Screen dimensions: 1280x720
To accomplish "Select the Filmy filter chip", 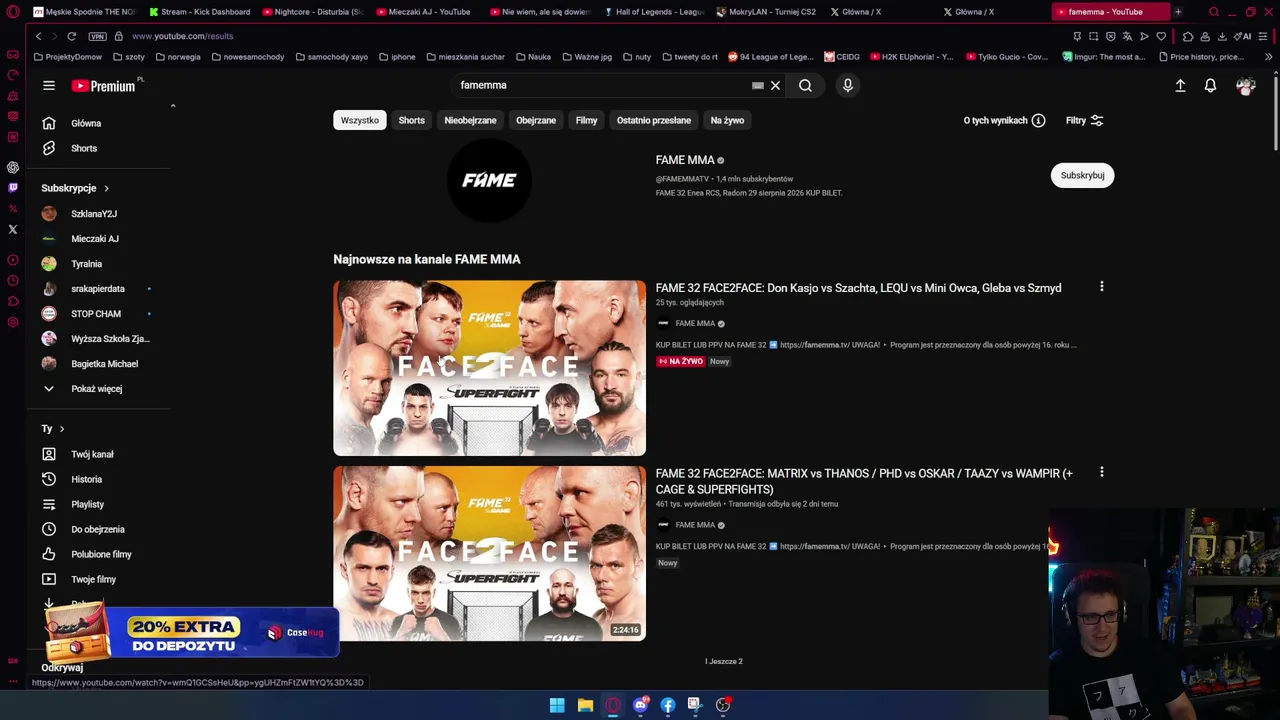I will pos(586,120).
